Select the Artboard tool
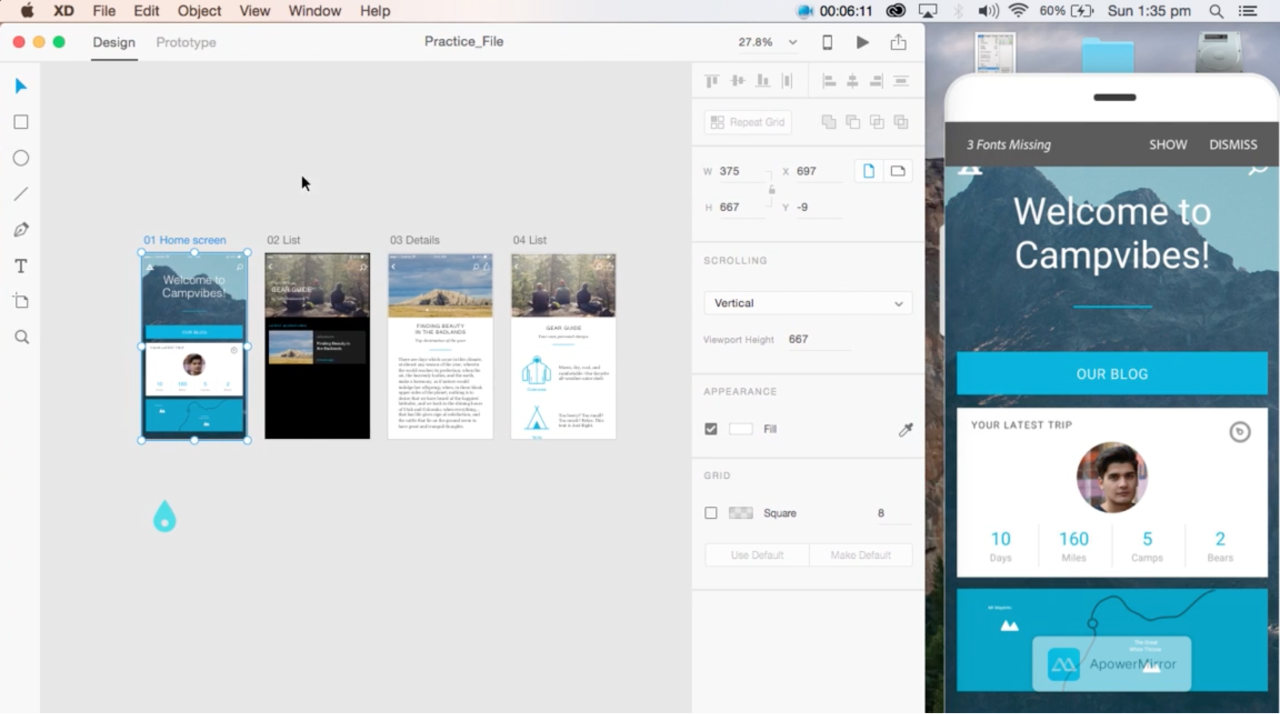 (x=21, y=301)
